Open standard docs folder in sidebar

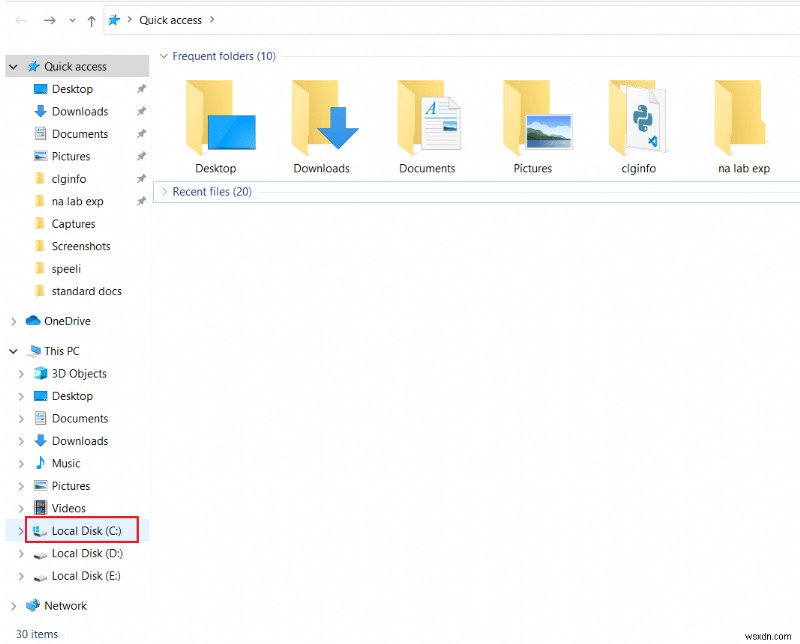[x=86, y=291]
